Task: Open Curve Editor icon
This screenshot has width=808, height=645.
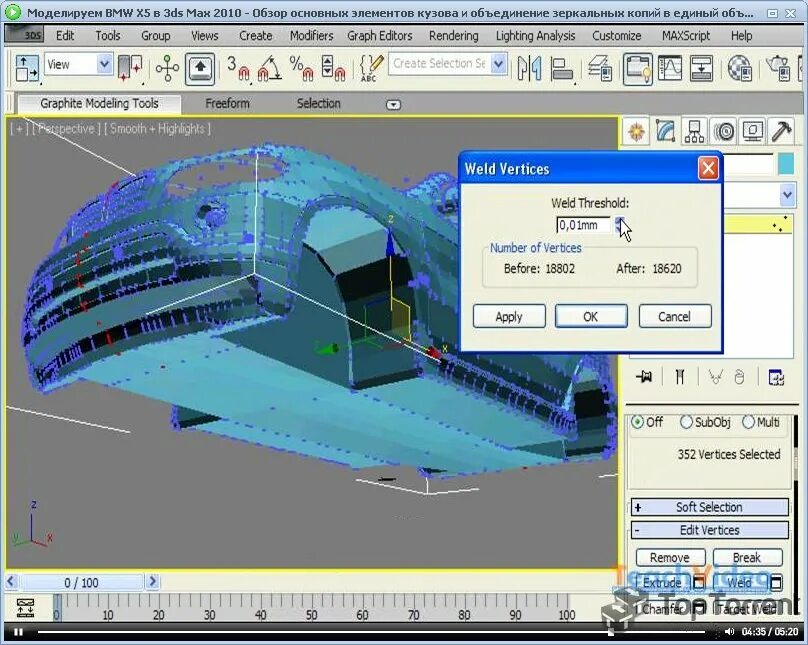Action: tap(669, 69)
